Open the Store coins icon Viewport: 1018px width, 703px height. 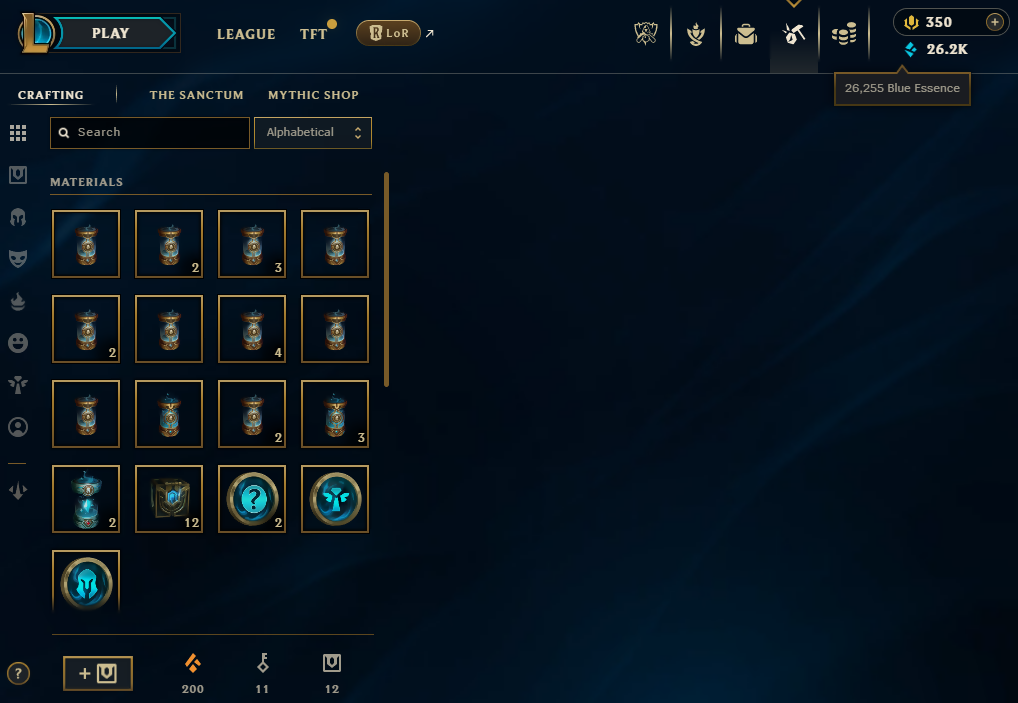point(844,34)
